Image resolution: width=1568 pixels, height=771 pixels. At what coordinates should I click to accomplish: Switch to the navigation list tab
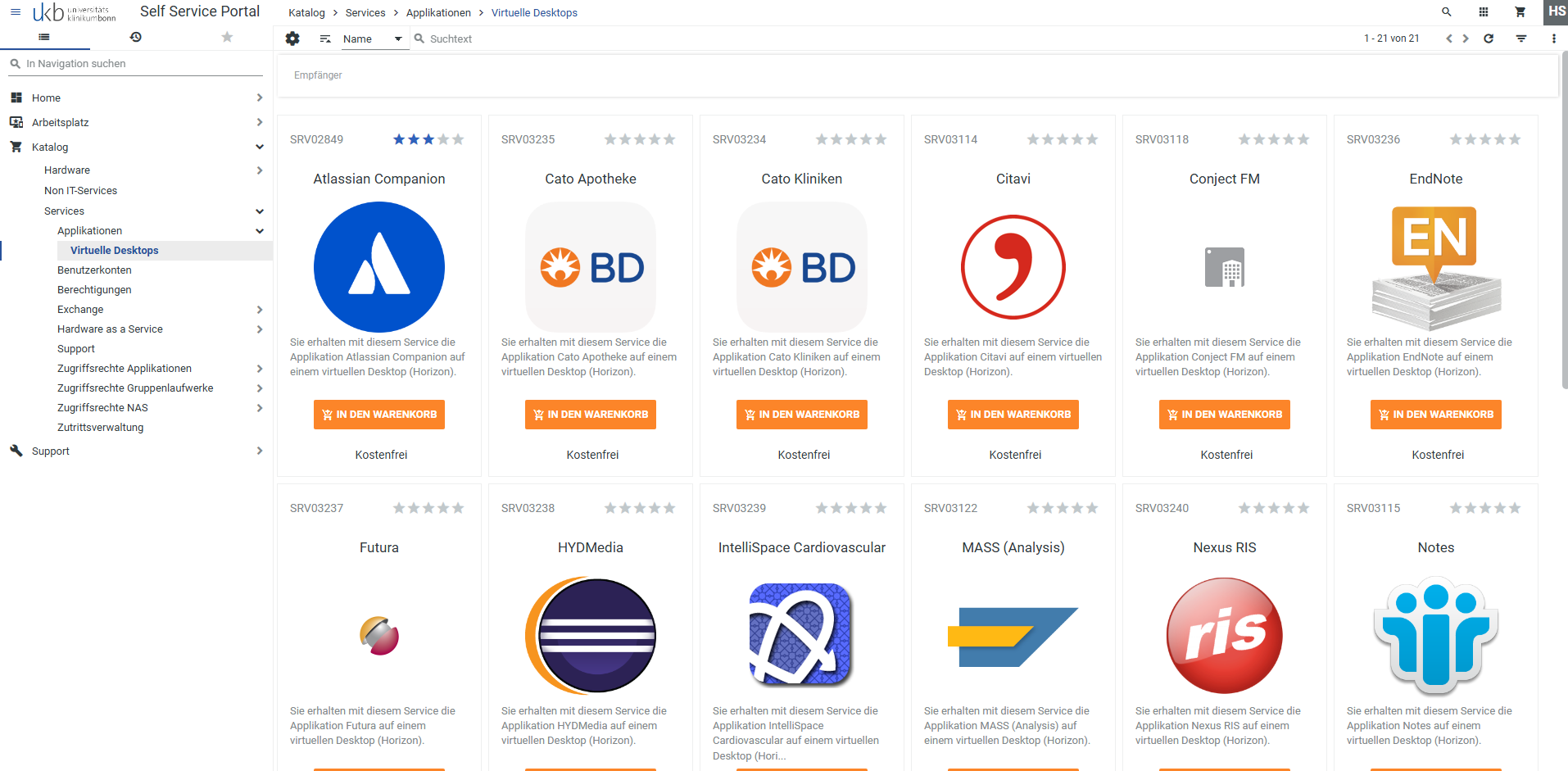click(44, 37)
